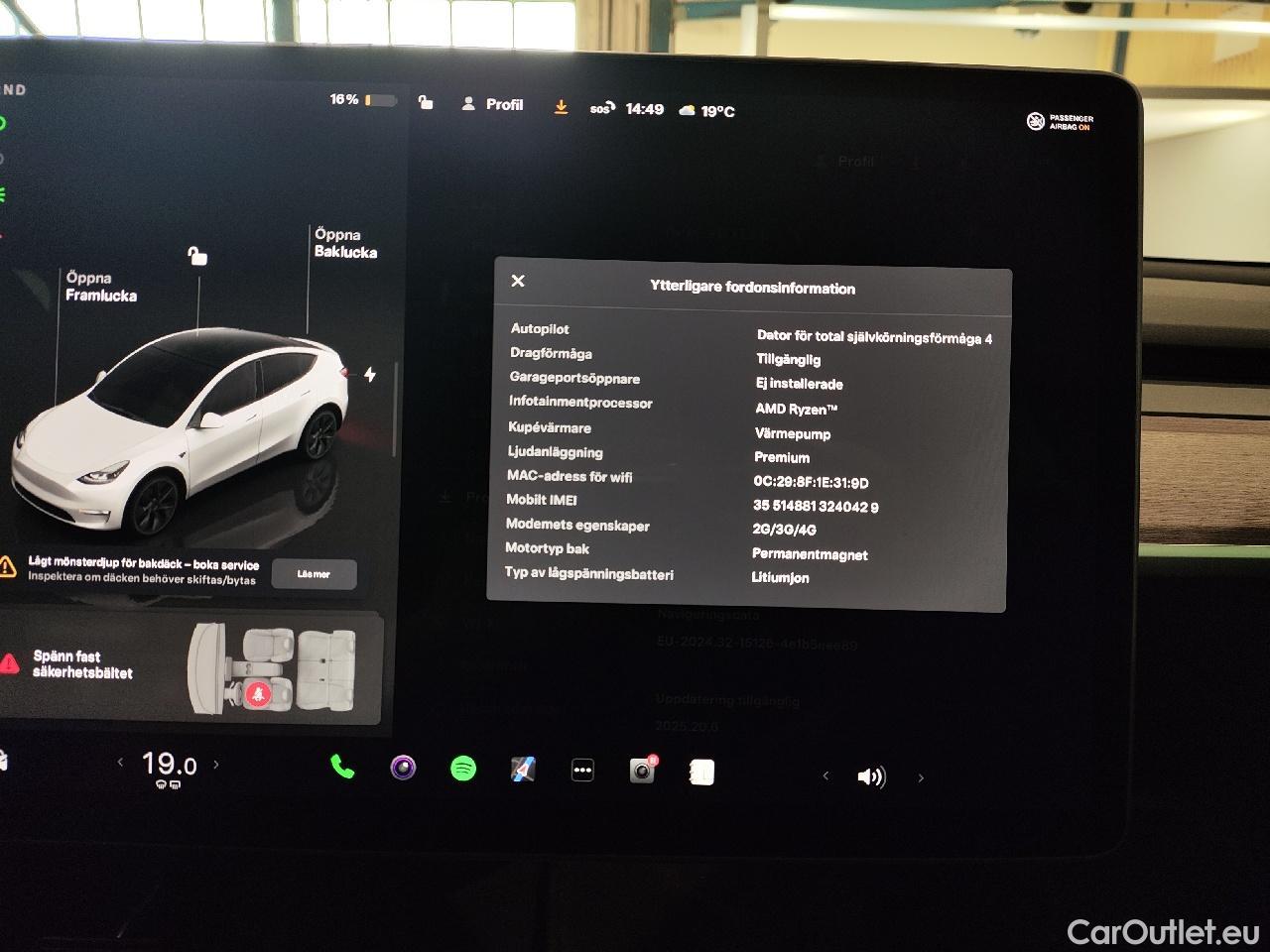Select the 'Permanentmagnet' value

pyautogui.click(x=810, y=554)
